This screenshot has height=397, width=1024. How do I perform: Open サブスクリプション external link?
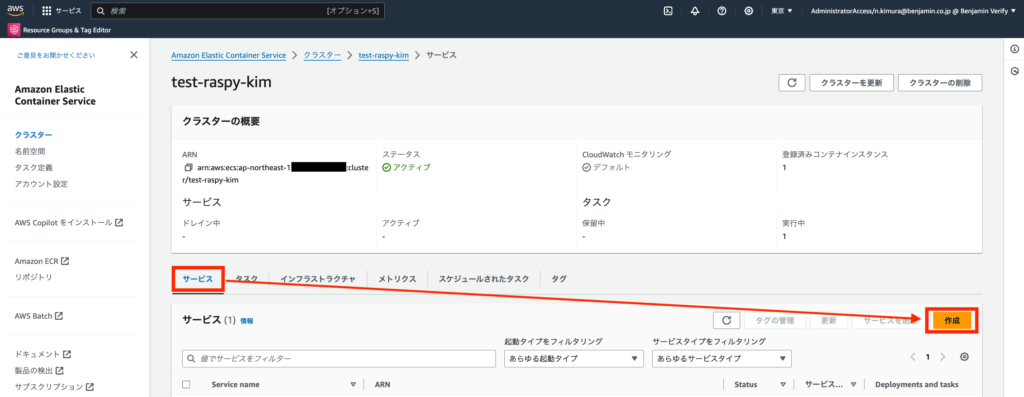[x=54, y=387]
